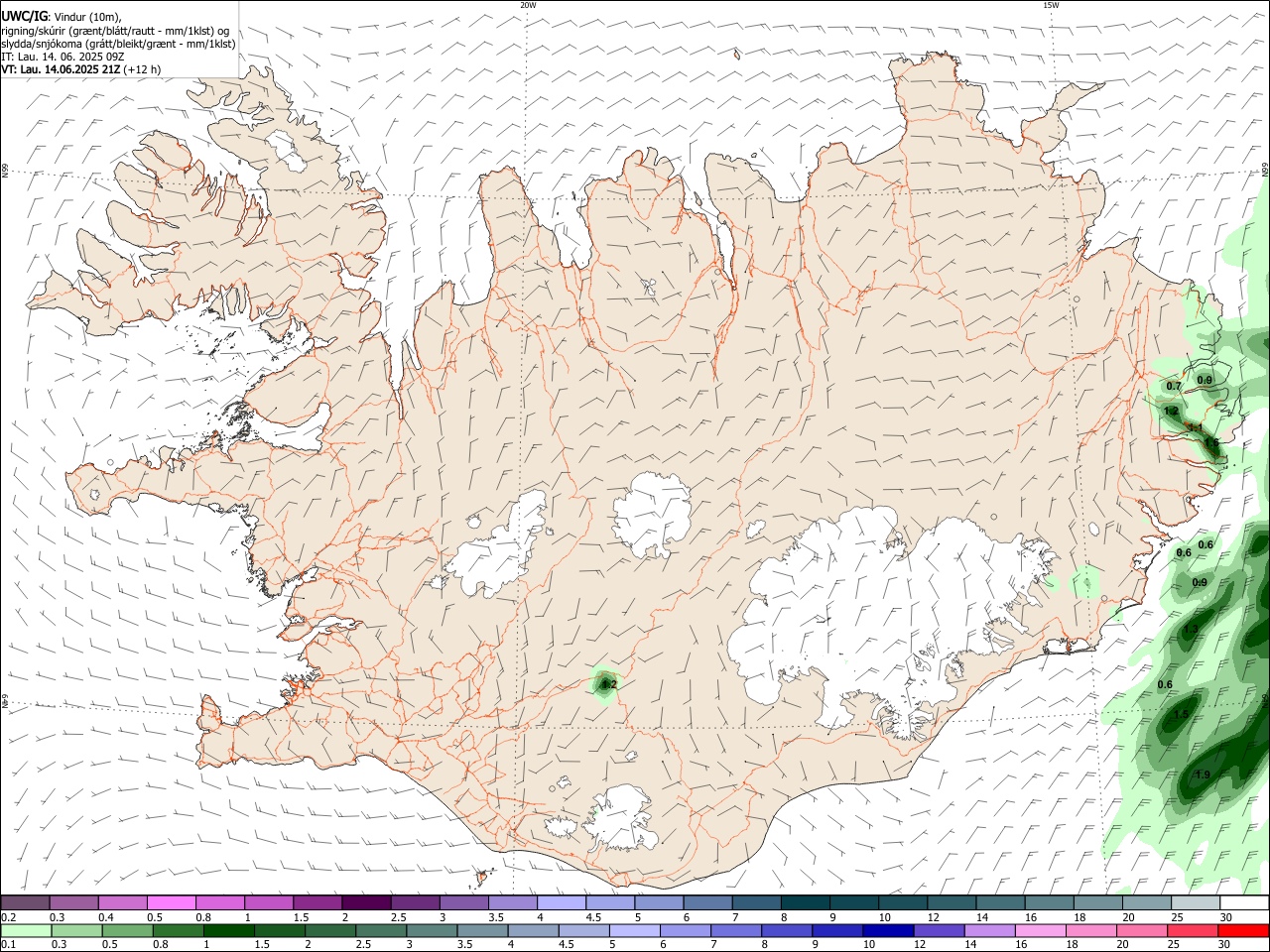Pick upper legend swatch between 12 and 14
This screenshot has width=1270, height=952.
click(x=952, y=902)
